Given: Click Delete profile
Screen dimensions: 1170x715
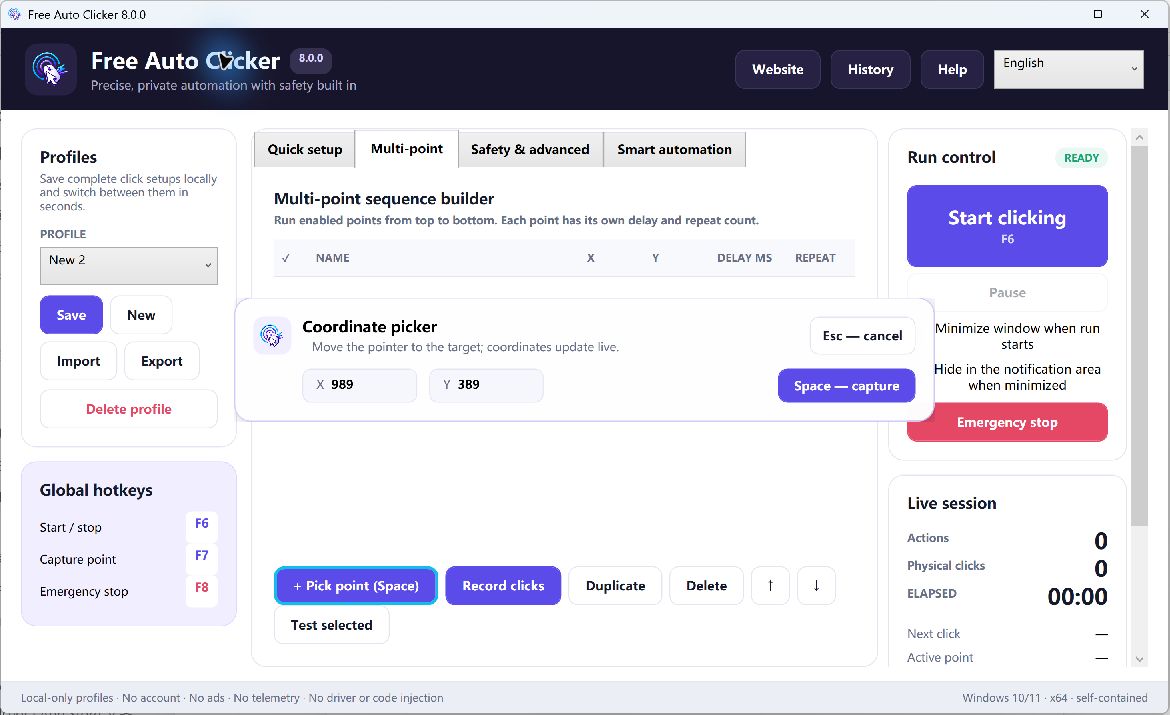Looking at the screenshot, I should 129,409.
